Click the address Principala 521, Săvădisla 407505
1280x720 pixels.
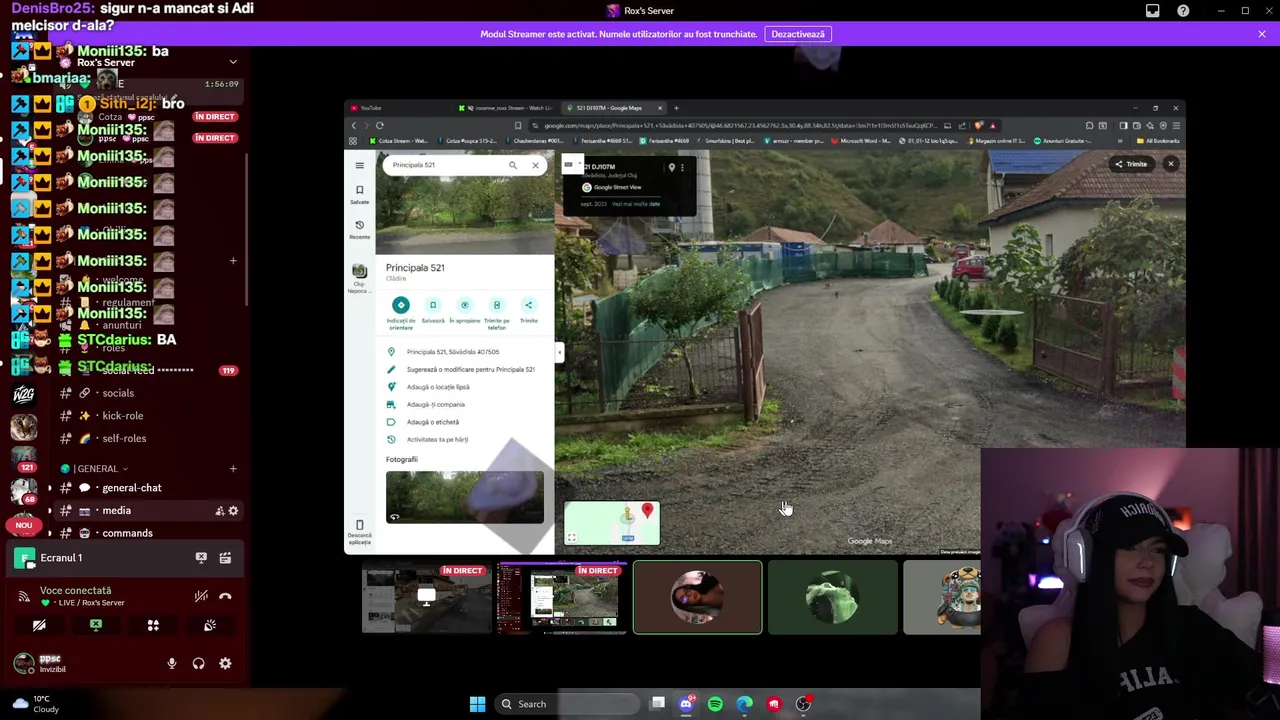point(452,352)
